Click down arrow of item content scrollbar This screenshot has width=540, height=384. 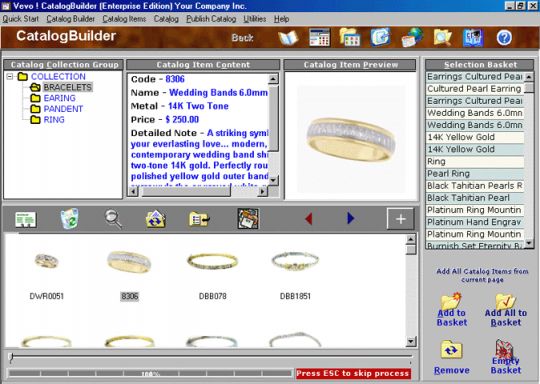click(x=273, y=180)
